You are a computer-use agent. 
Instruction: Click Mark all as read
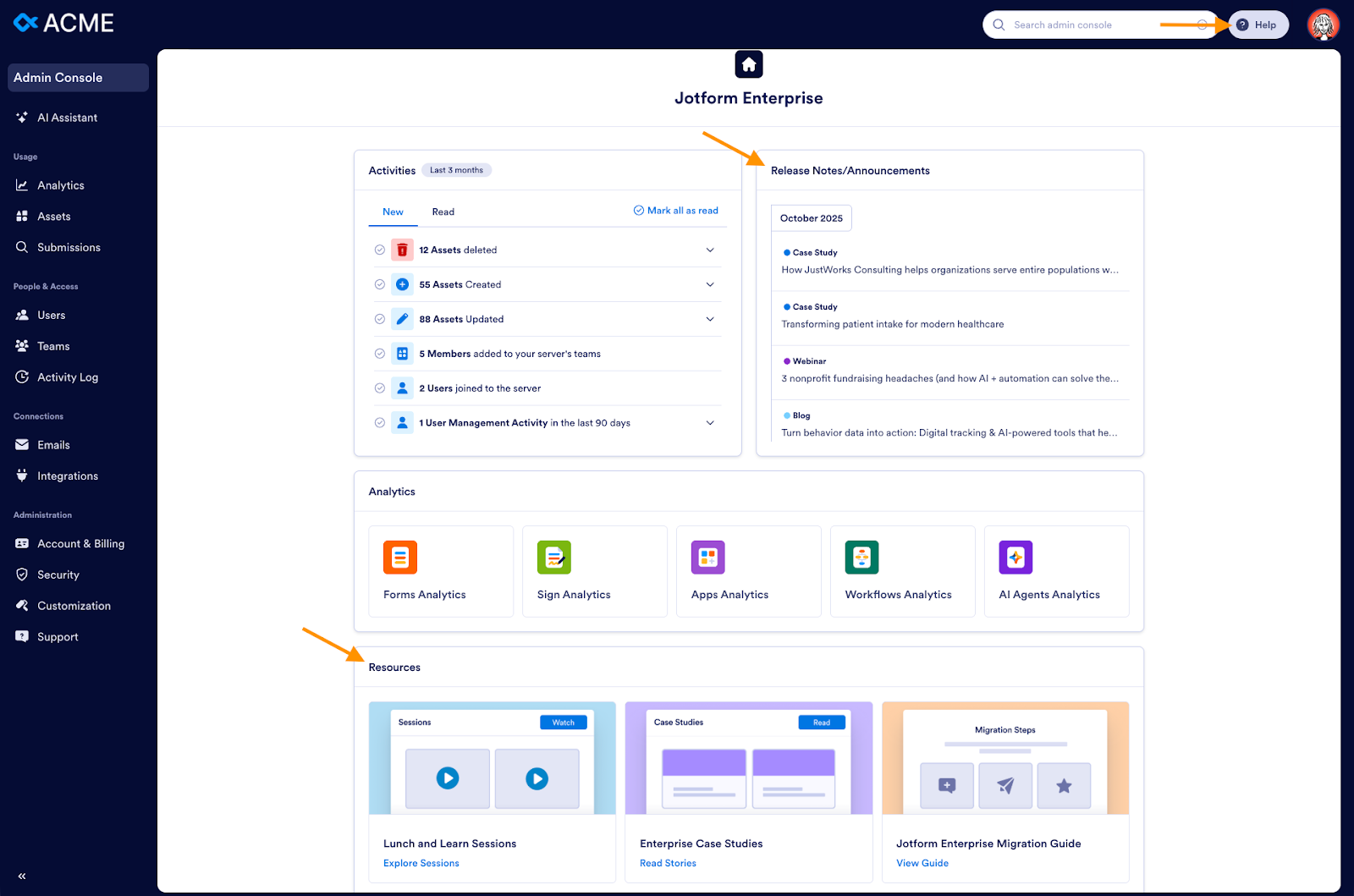click(x=675, y=210)
